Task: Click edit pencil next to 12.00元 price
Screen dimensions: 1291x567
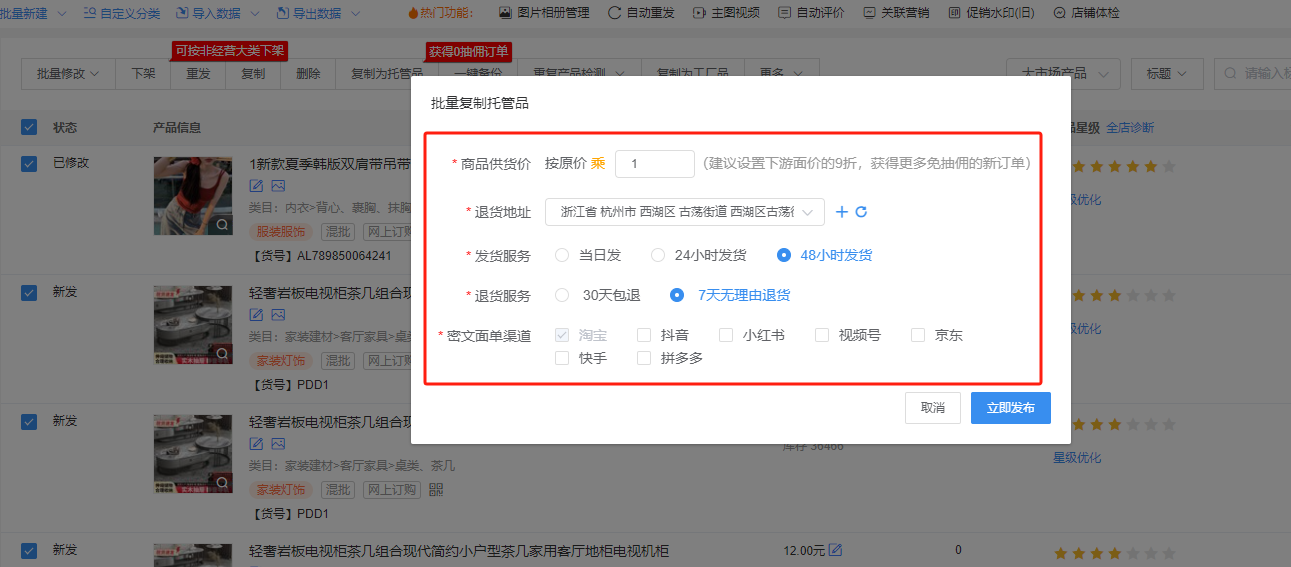Action: click(835, 550)
